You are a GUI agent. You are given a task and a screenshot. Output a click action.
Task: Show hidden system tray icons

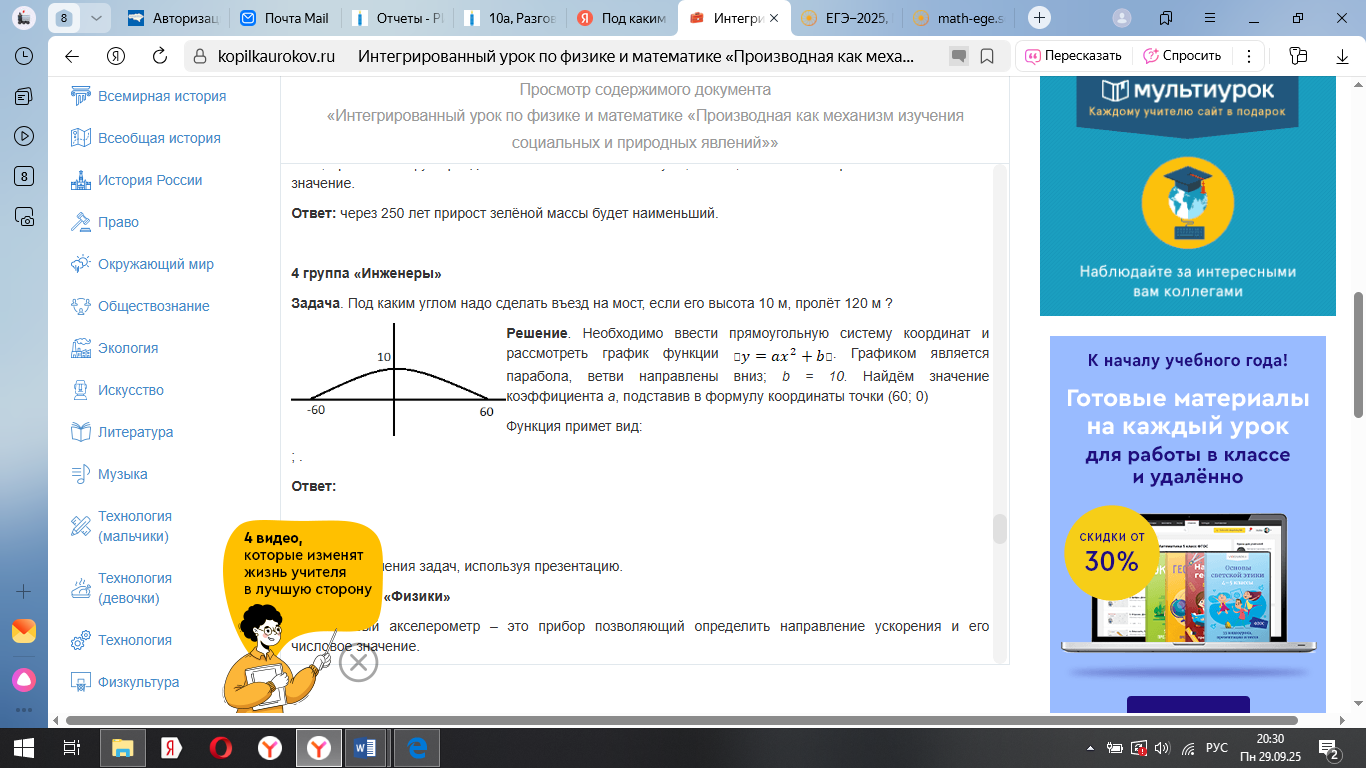(x=1090, y=748)
